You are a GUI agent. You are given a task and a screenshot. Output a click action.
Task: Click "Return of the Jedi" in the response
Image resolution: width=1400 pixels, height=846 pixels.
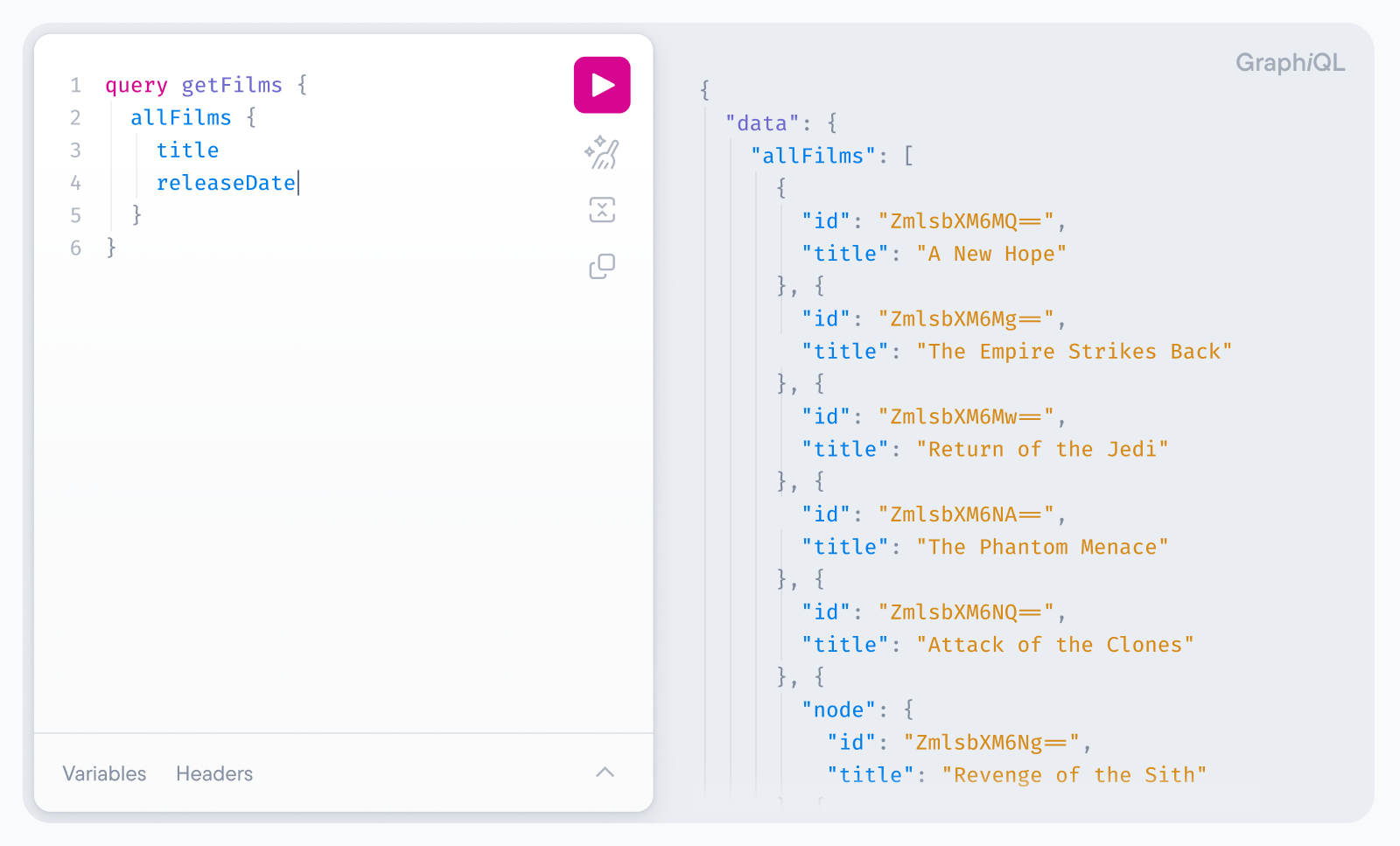pos(1044,449)
